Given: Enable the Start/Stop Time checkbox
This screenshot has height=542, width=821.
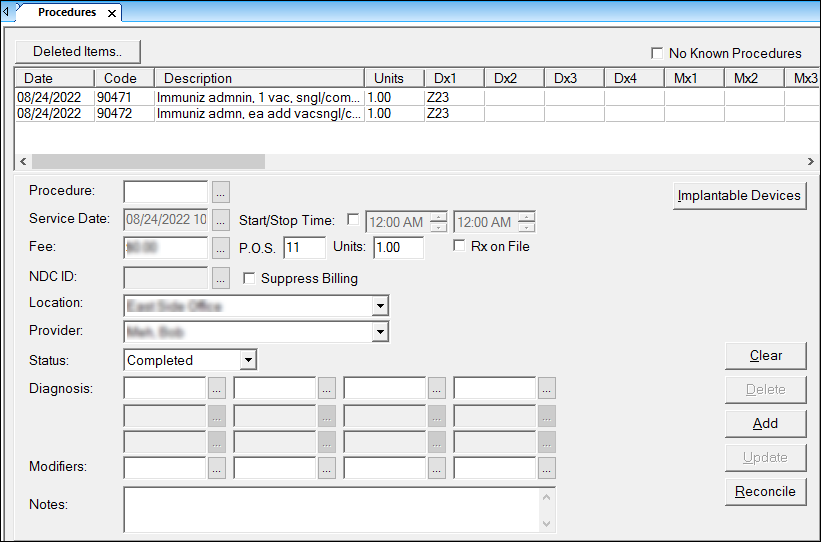Looking at the screenshot, I should [x=353, y=220].
